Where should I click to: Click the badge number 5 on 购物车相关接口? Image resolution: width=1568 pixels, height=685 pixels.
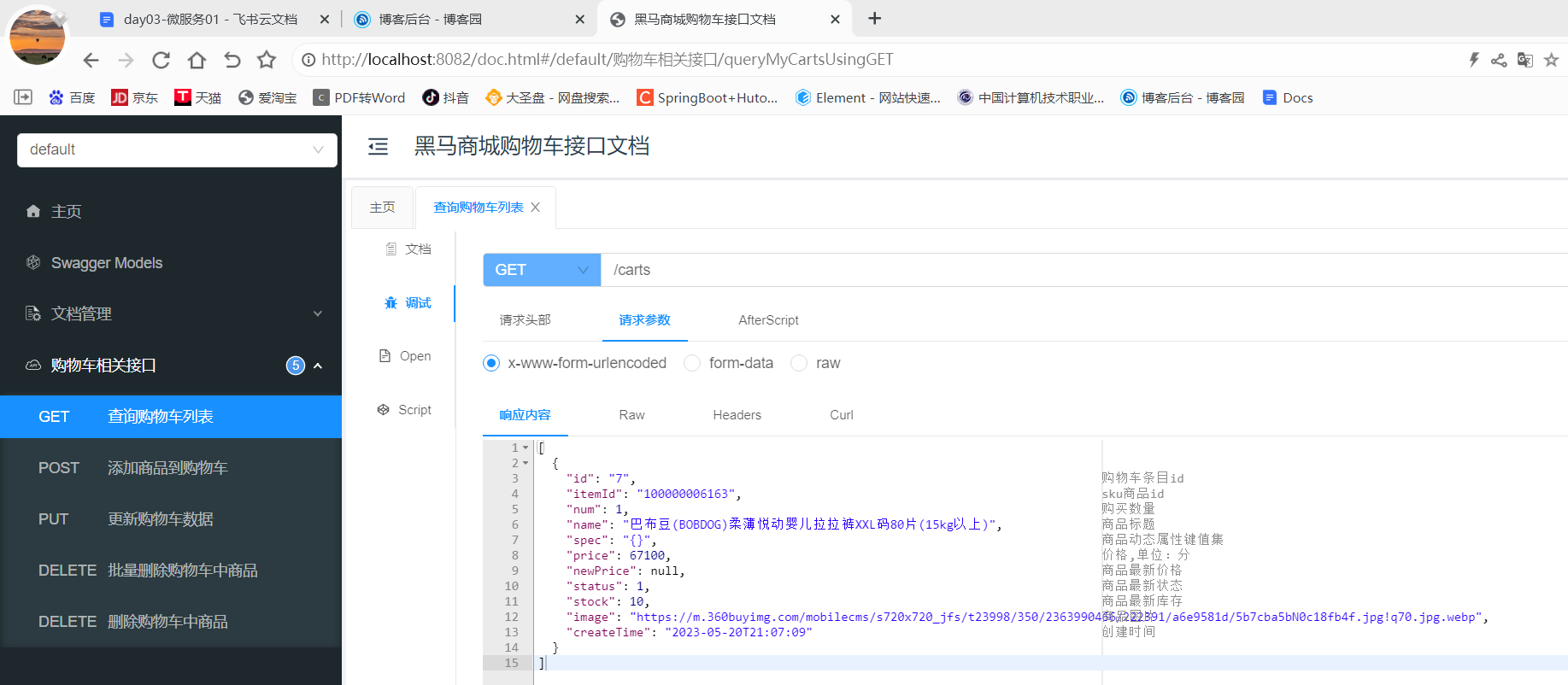[x=296, y=366]
